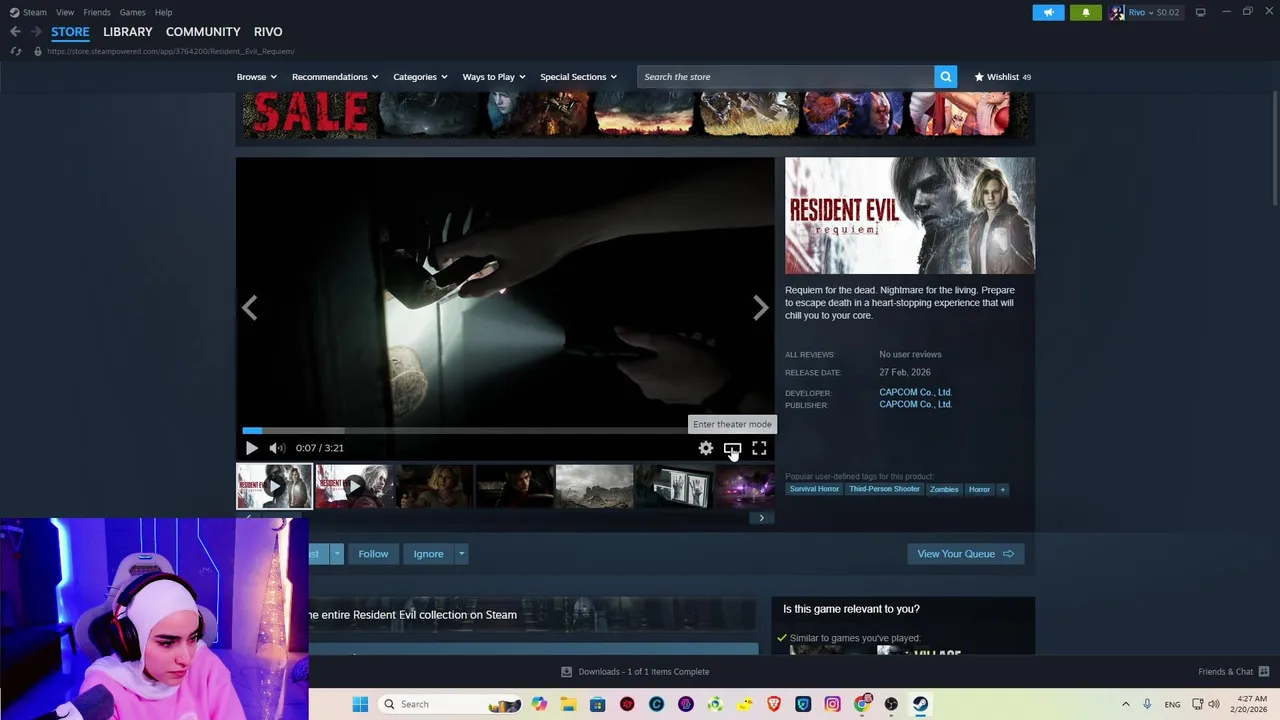This screenshot has width=1280, height=720.
Task: Select the Third-Person Shooter tag
Action: 884,489
